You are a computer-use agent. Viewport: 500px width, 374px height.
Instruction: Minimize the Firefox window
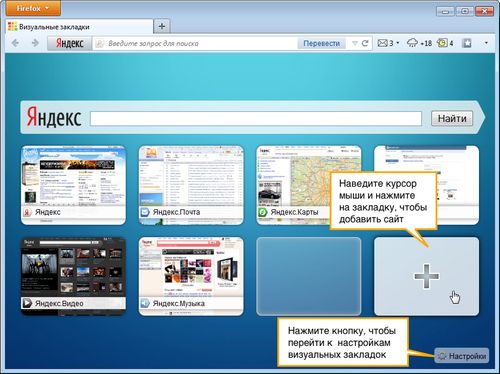click(445, 11)
